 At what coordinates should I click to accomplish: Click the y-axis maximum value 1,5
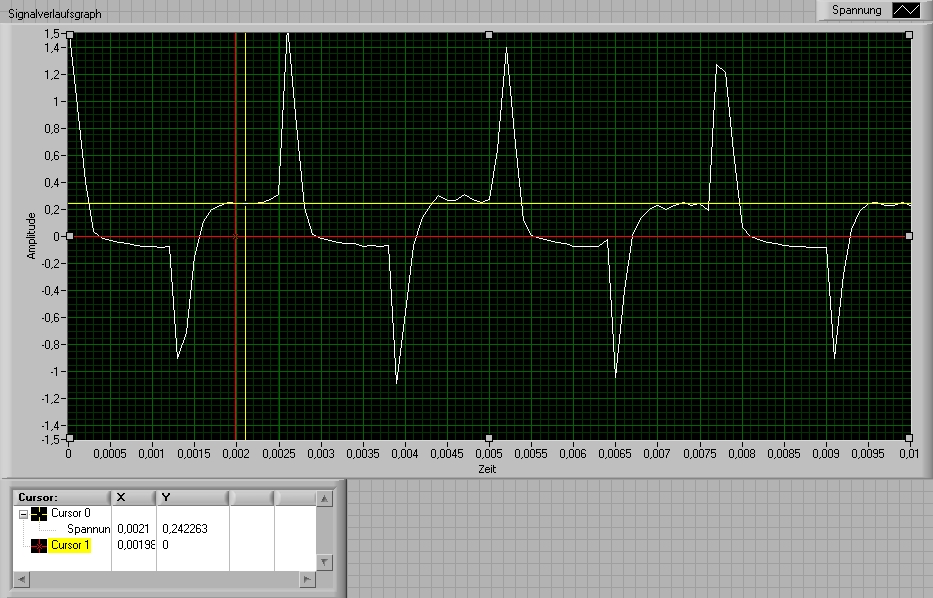point(51,33)
